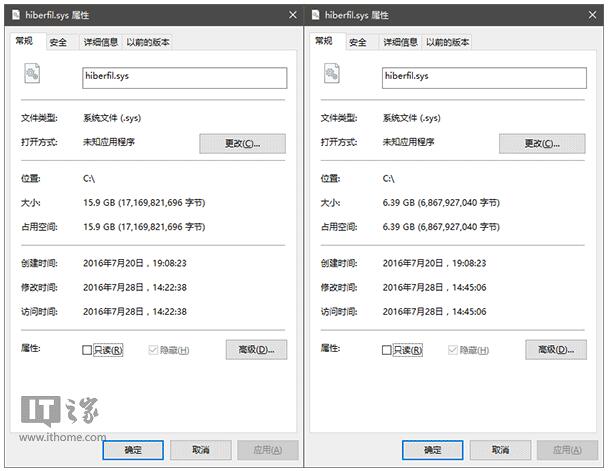Image resolution: width=608 pixels, height=471 pixels.
Task: Open 以前的版本 tab in right window
Action: [447, 42]
